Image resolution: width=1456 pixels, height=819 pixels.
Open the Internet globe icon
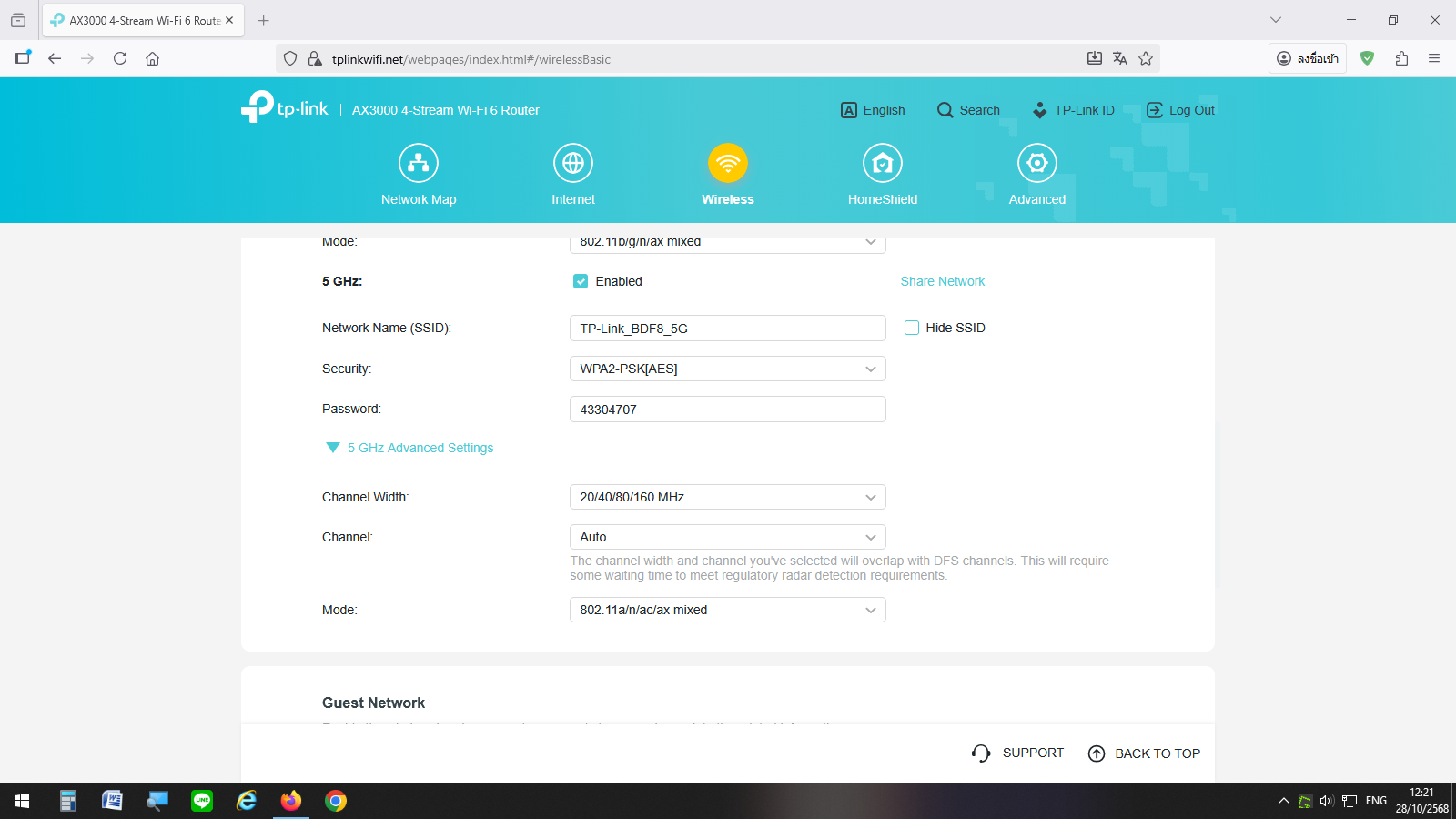point(573,164)
